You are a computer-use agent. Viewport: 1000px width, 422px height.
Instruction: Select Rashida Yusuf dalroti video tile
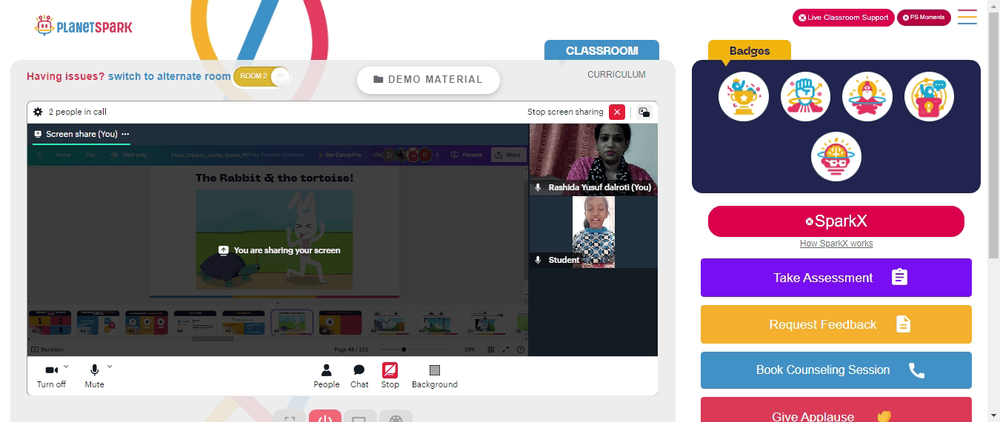pos(593,159)
